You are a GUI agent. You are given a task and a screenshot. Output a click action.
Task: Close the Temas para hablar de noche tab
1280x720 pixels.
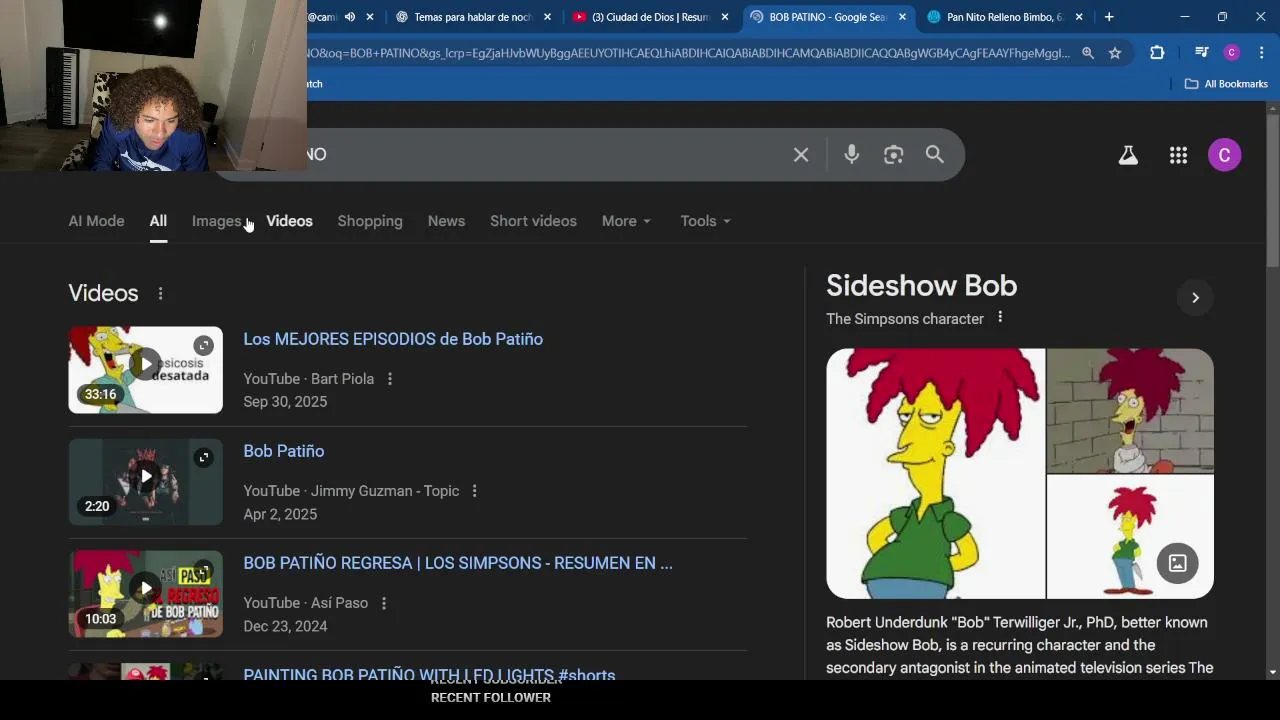[547, 17]
